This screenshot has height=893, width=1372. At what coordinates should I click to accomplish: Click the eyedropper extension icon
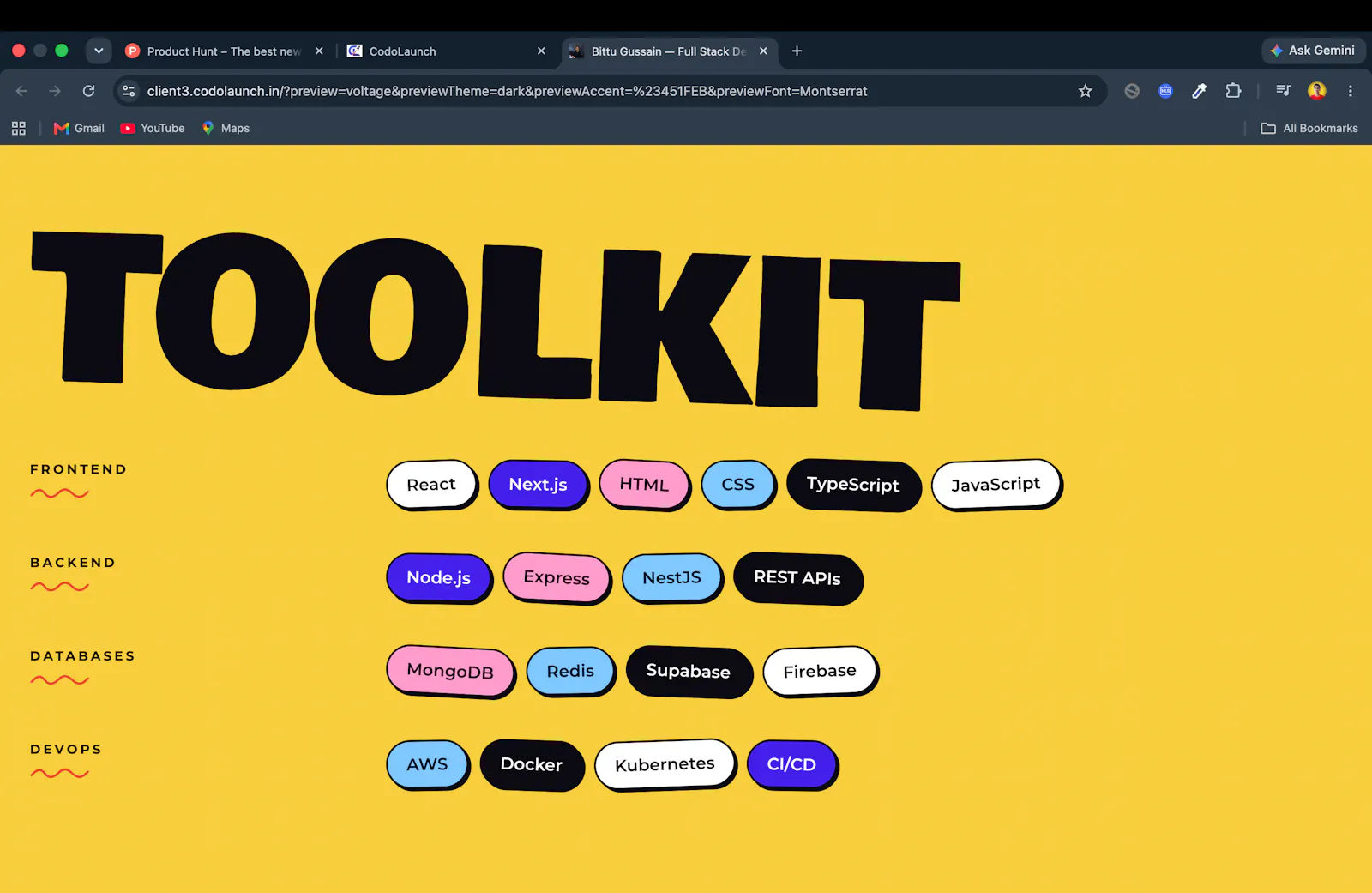click(x=1199, y=91)
